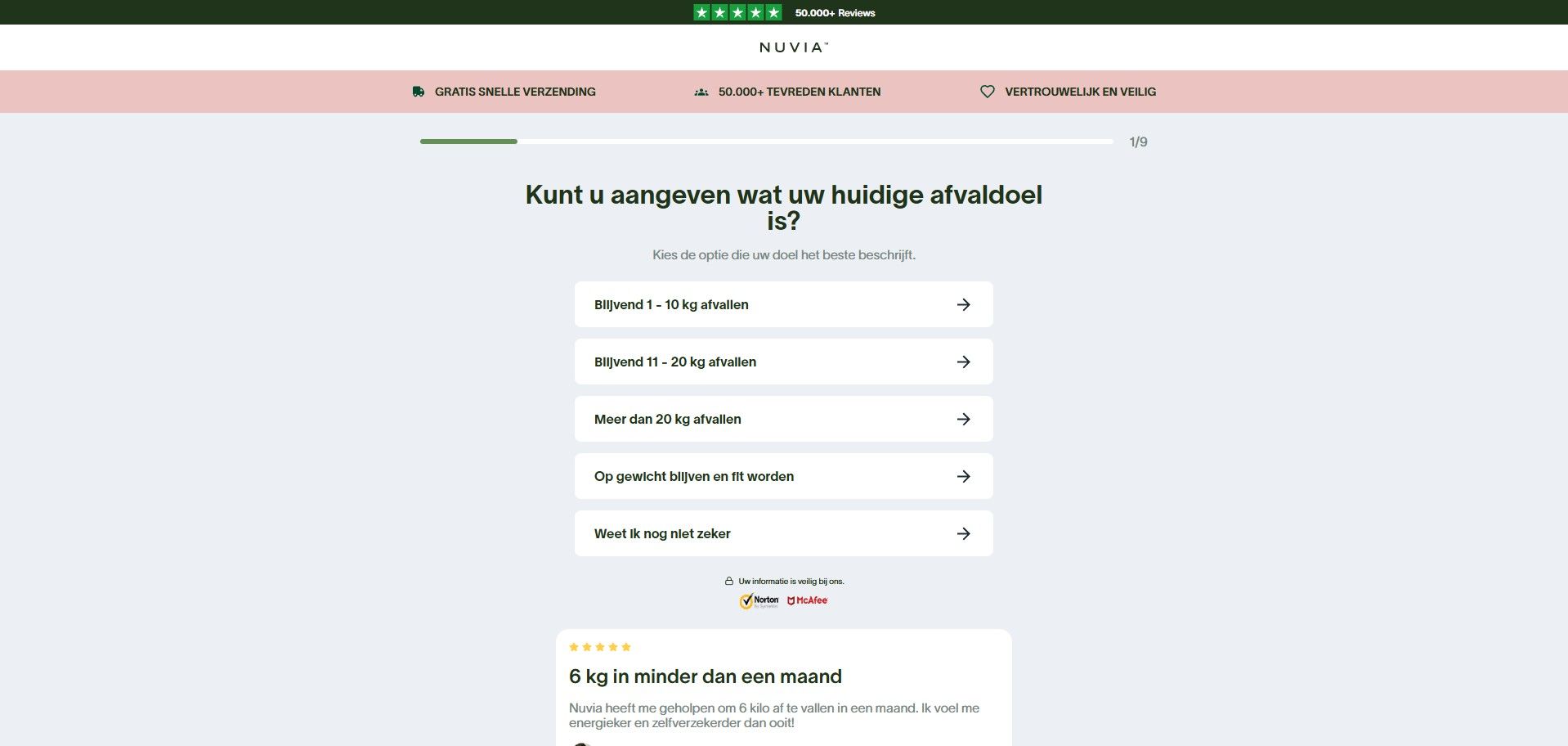Choose 'Blijvend 11 - 20 kg afvallen' option
Screen dimensions: 1568x746
point(675,362)
